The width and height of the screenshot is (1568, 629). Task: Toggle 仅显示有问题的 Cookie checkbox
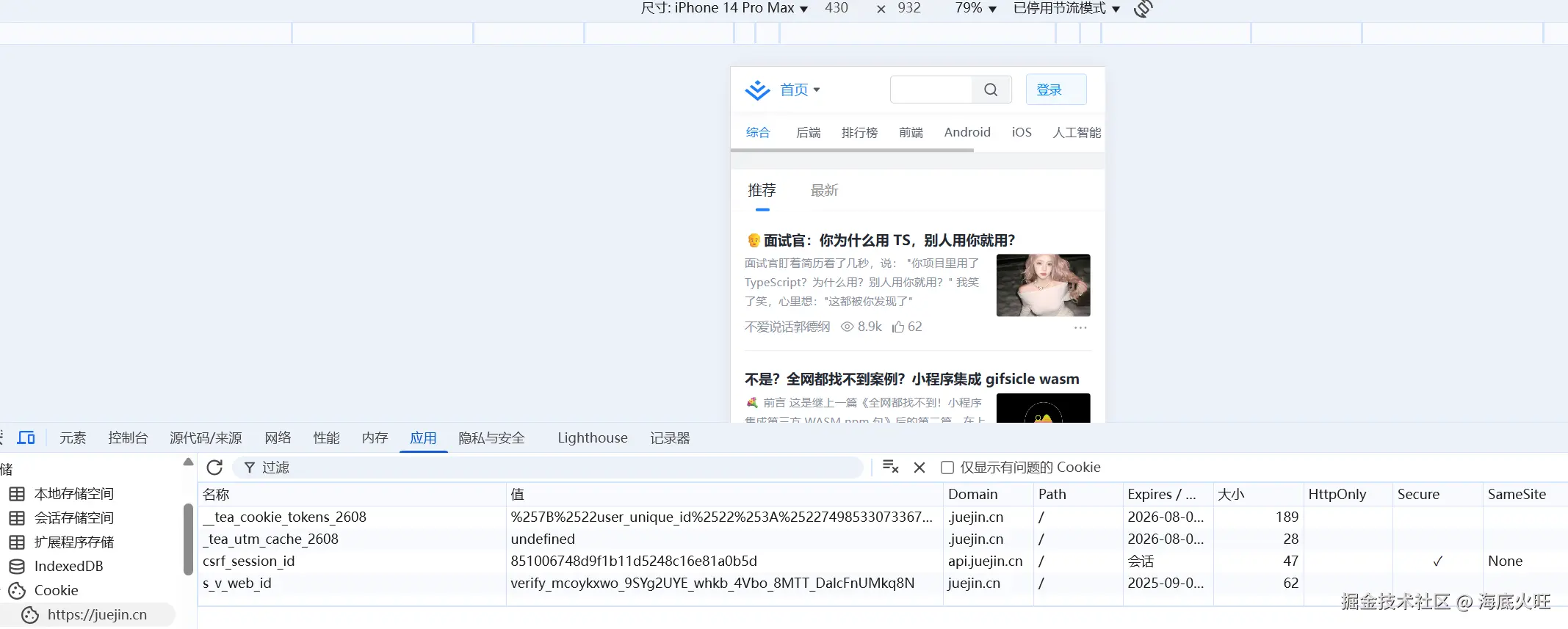point(947,468)
